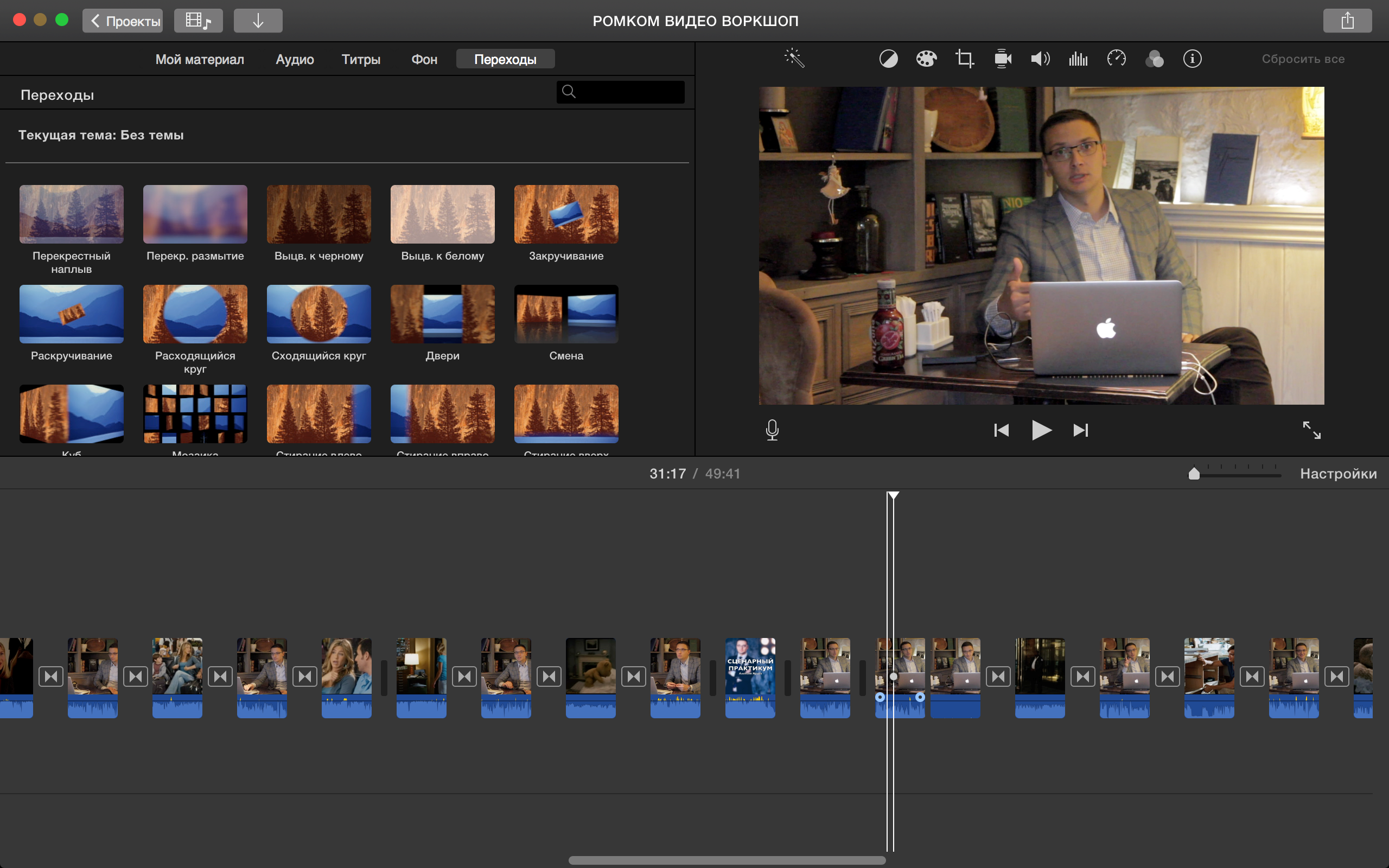The width and height of the screenshot is (1389, 868).
Task: Toggle voiceover recording with microphone icon
Action: (772, 430)
